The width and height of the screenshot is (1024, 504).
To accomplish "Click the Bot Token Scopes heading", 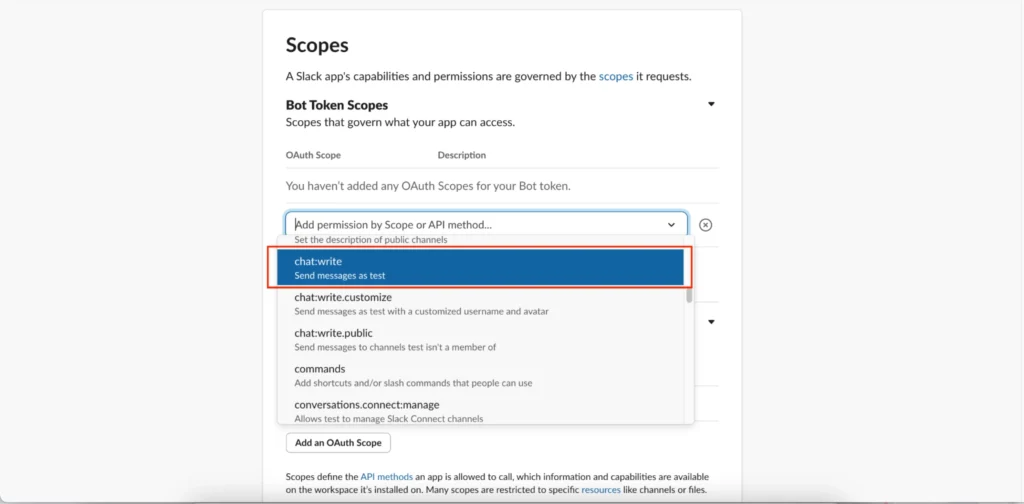I will (337, 105).
